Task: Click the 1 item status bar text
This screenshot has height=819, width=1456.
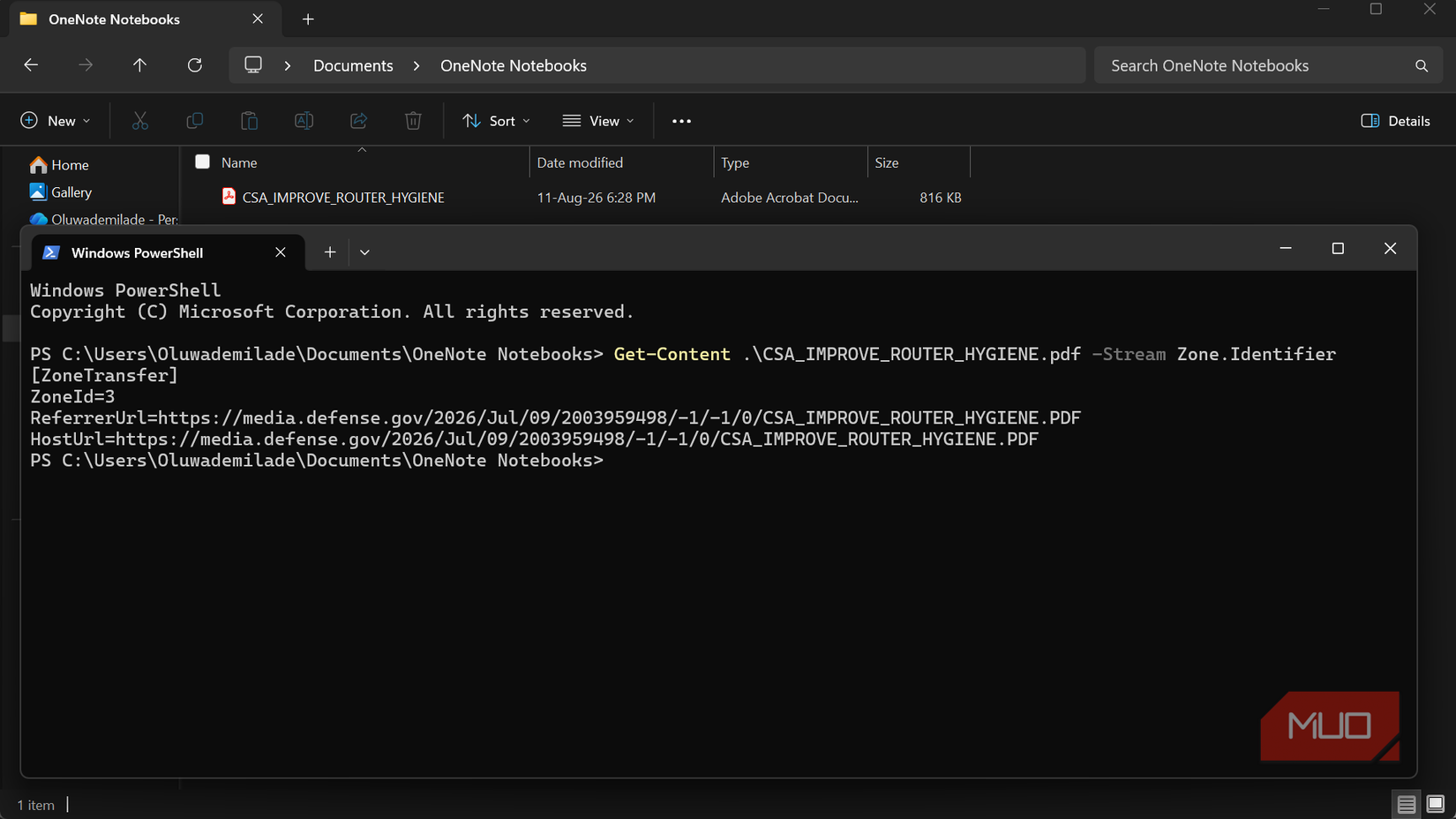Action: point(36,805)
